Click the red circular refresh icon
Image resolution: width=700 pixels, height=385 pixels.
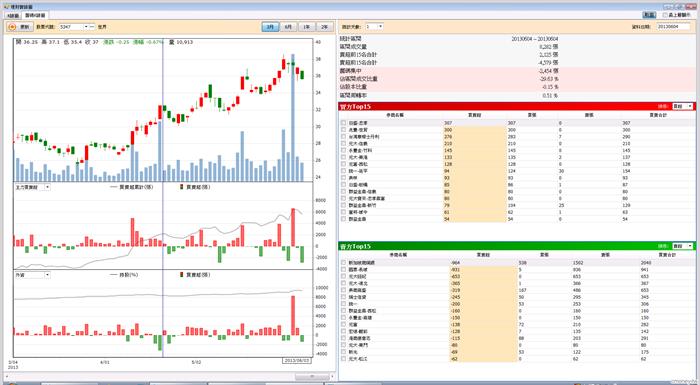pos(12,27)
